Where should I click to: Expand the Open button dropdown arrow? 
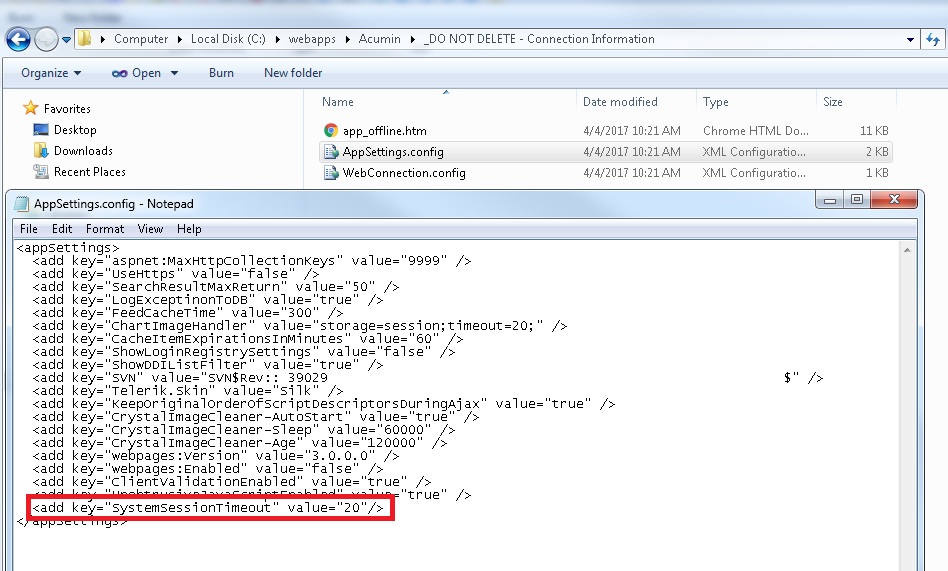pyautogui.click(x=174, y=73)
